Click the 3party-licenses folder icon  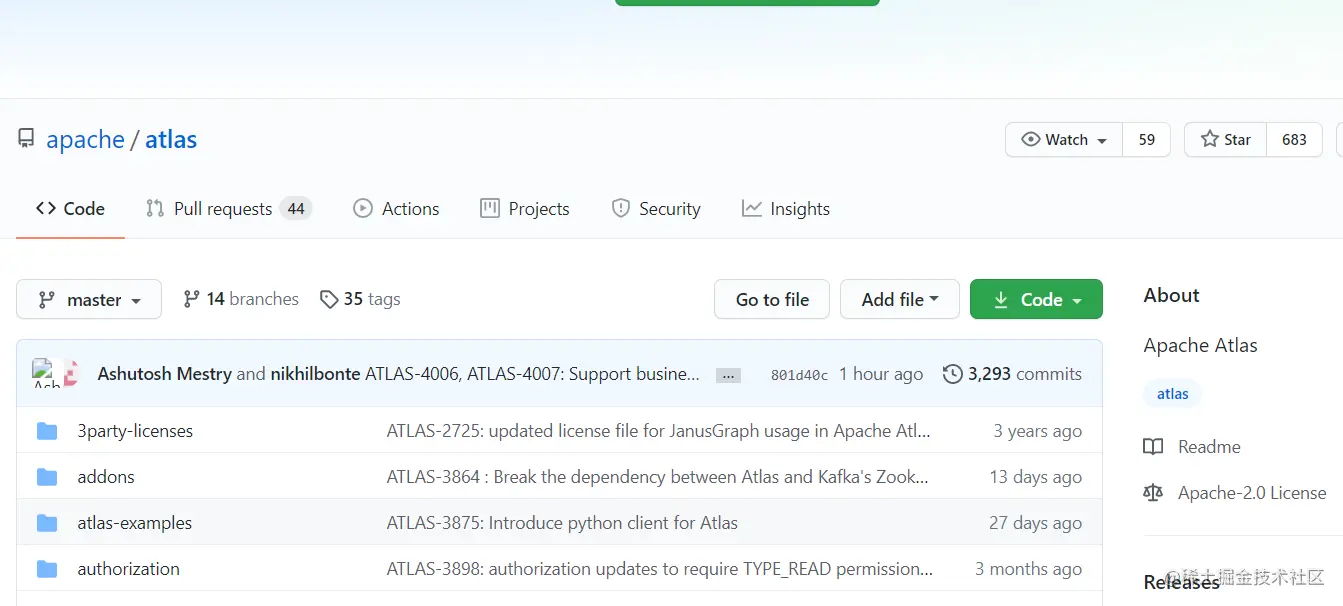tap(47, 431)
